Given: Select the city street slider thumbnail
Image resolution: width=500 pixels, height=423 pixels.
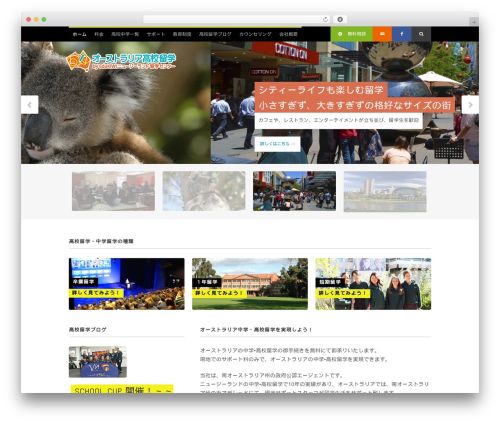Looking at the screenshot, I should pyautogui.click(x=294, y=191).
